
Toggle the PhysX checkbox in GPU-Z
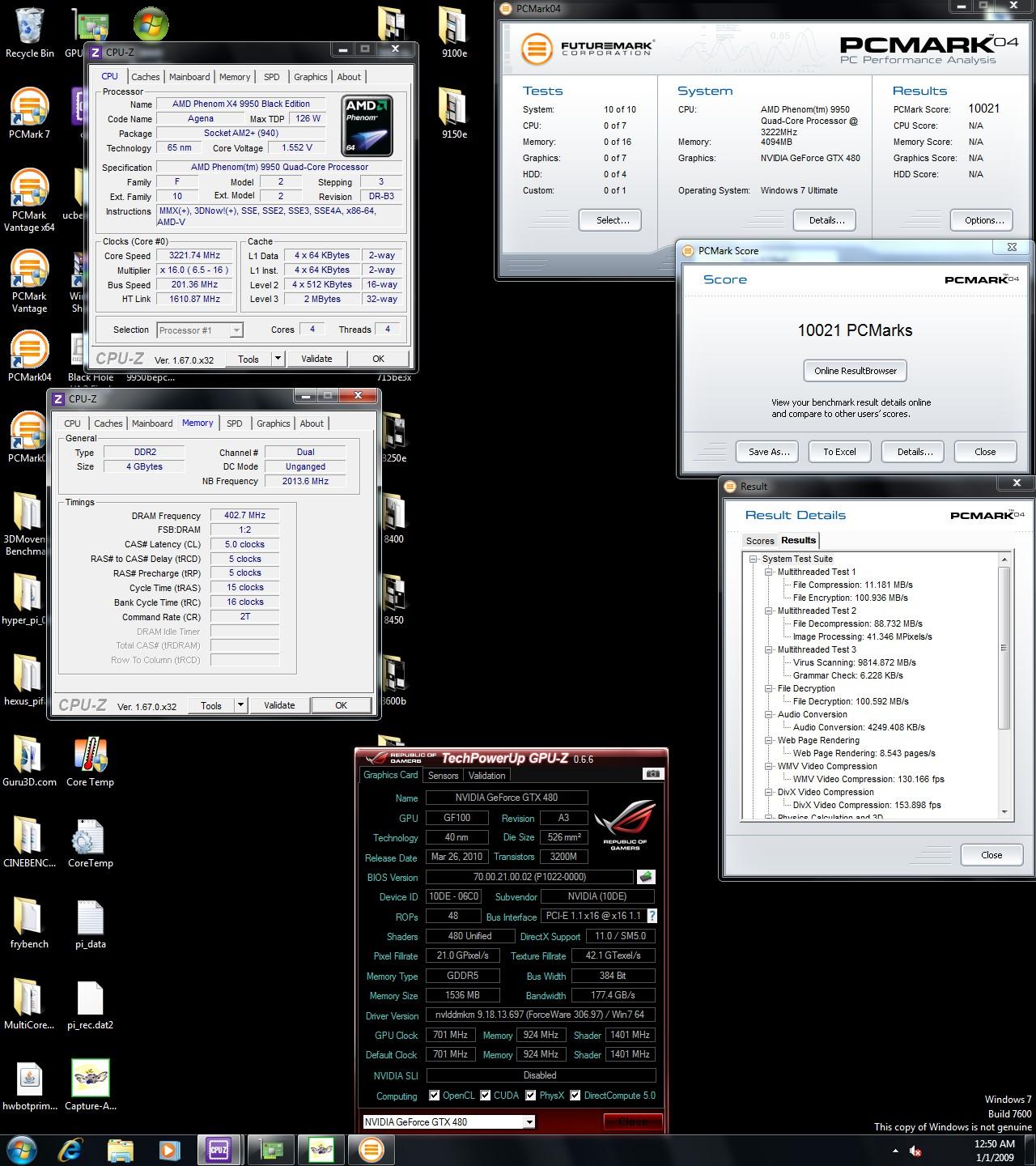531,1096
